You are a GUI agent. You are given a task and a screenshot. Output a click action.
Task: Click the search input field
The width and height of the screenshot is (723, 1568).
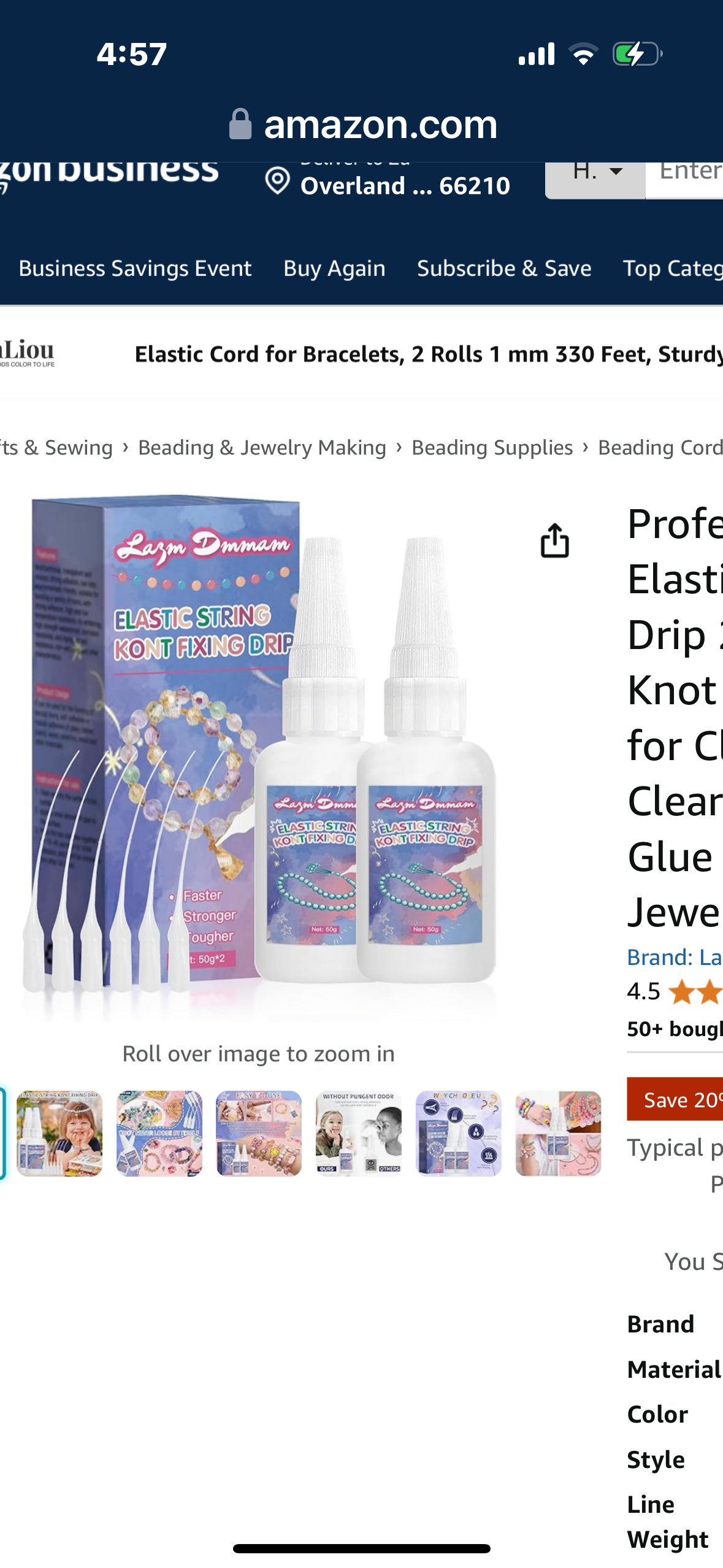pos(684,171)
